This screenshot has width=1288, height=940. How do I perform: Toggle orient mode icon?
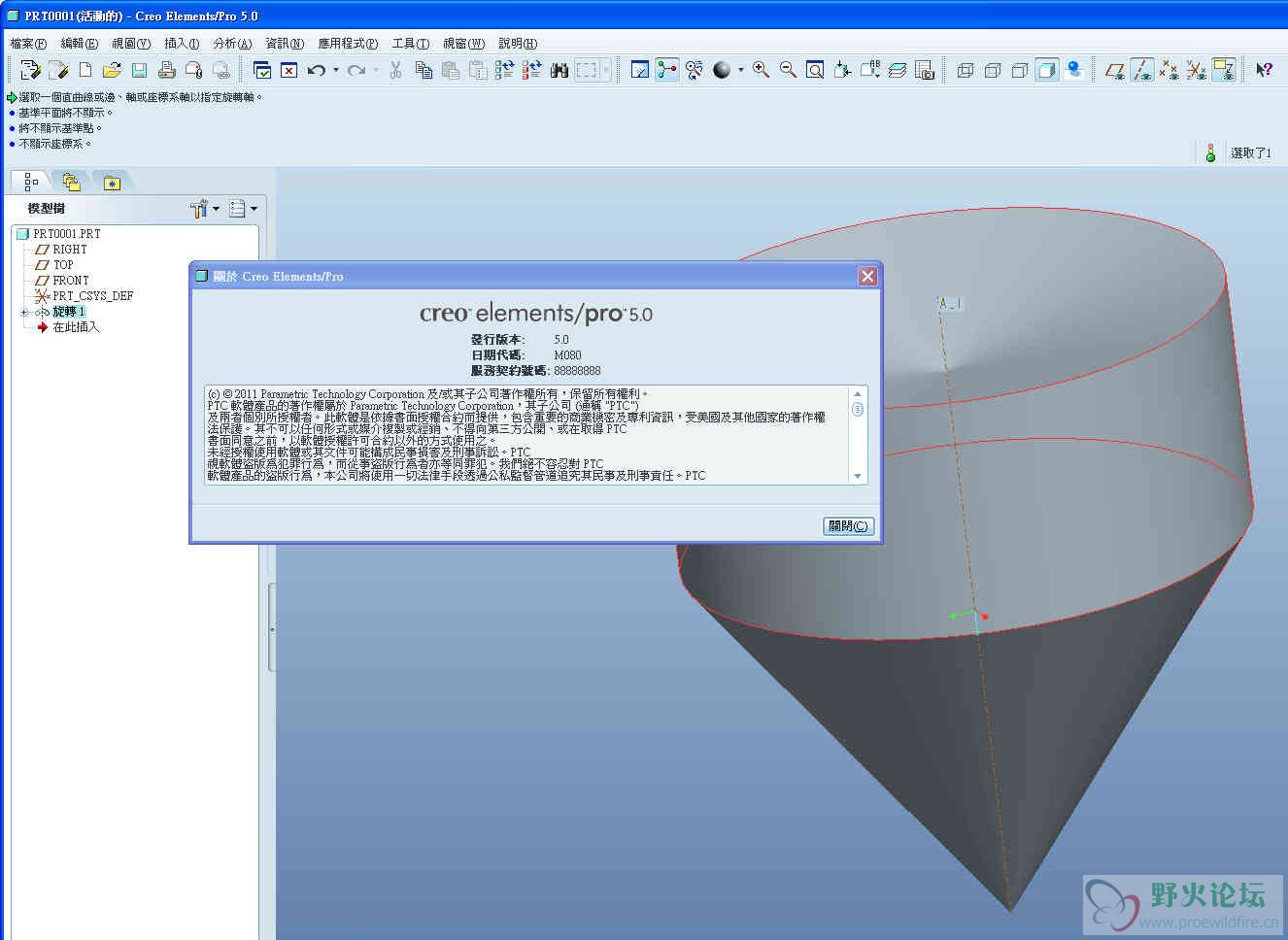click(695, 70)
